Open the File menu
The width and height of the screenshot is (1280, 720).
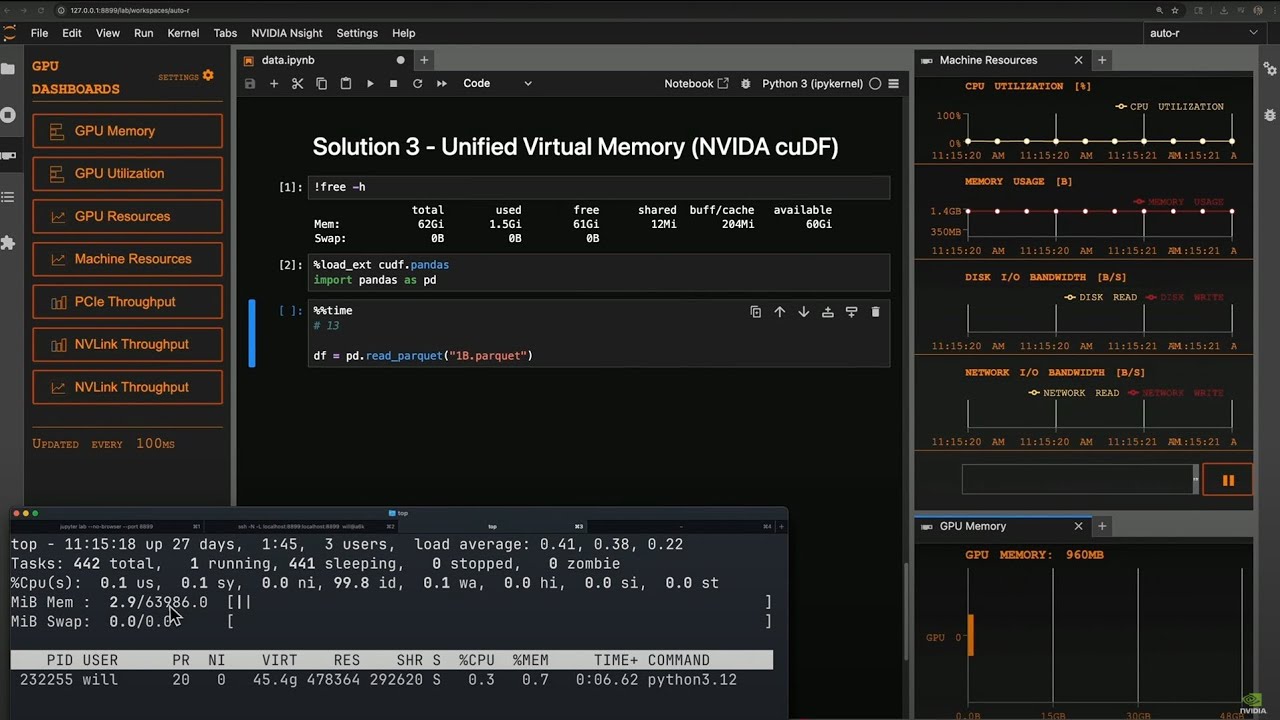39,33
